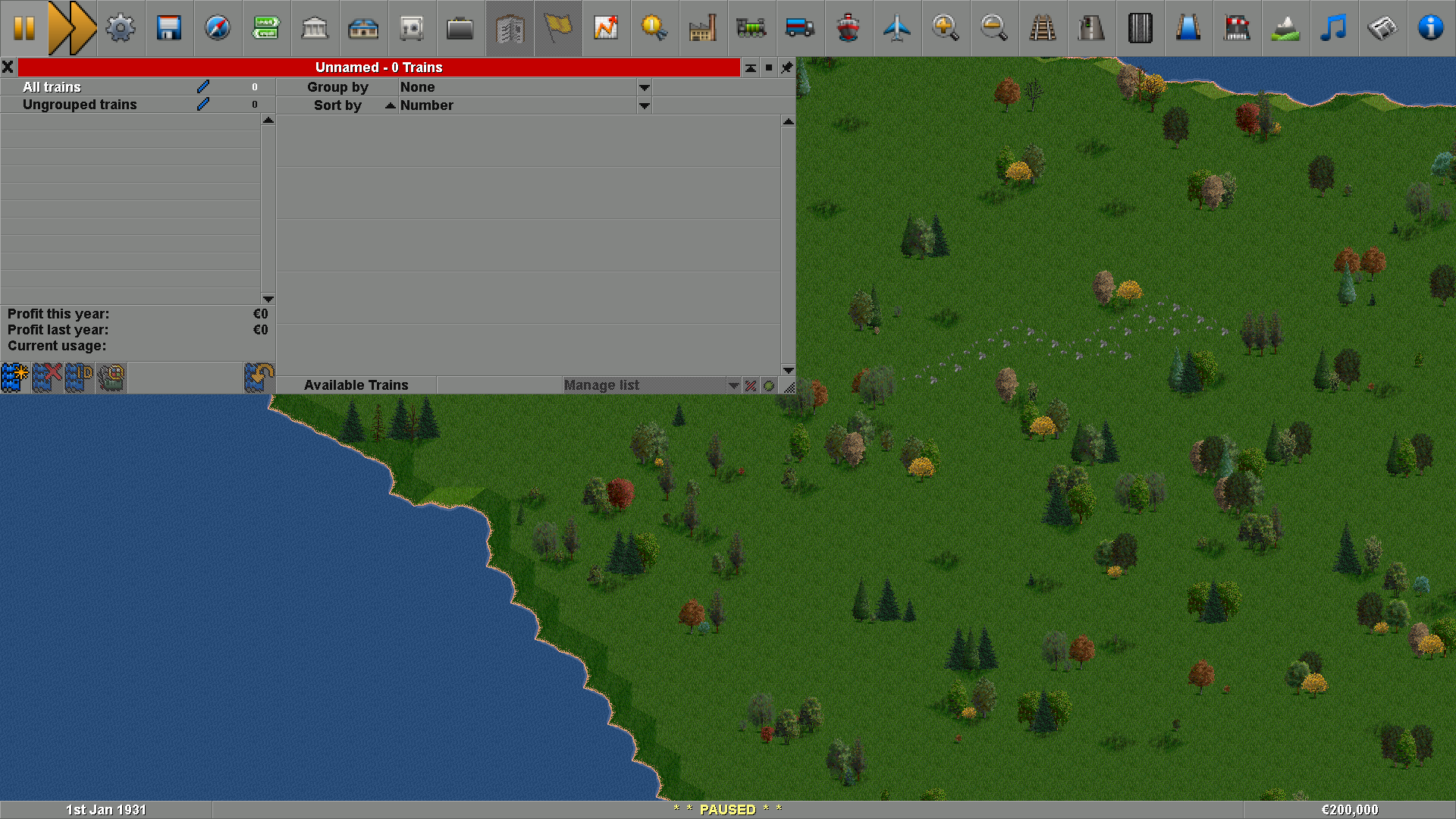
Task: Select the All trains group row
Action: click(137, 87)
